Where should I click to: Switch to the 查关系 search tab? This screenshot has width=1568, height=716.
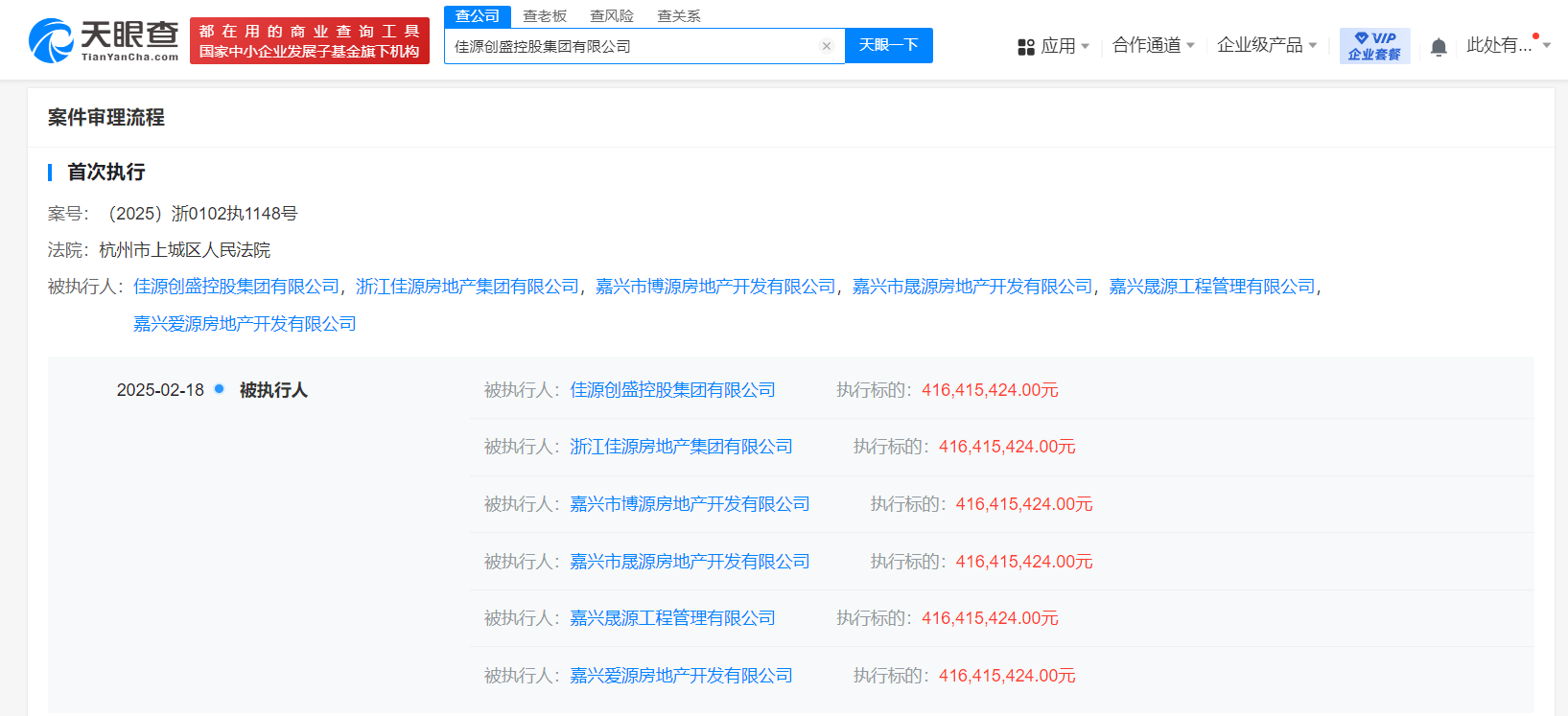pos(679,16)
